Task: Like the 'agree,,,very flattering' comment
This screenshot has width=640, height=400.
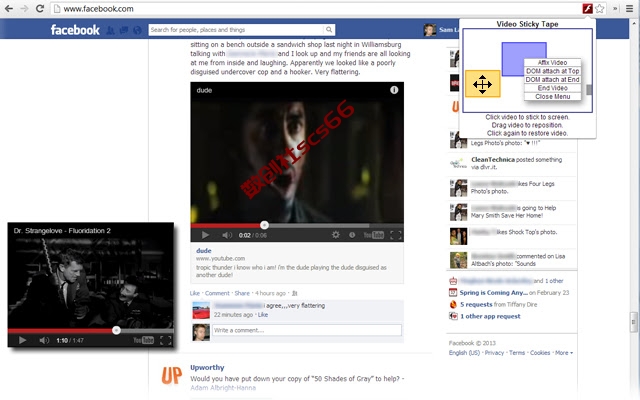Action: click(263, 315)
